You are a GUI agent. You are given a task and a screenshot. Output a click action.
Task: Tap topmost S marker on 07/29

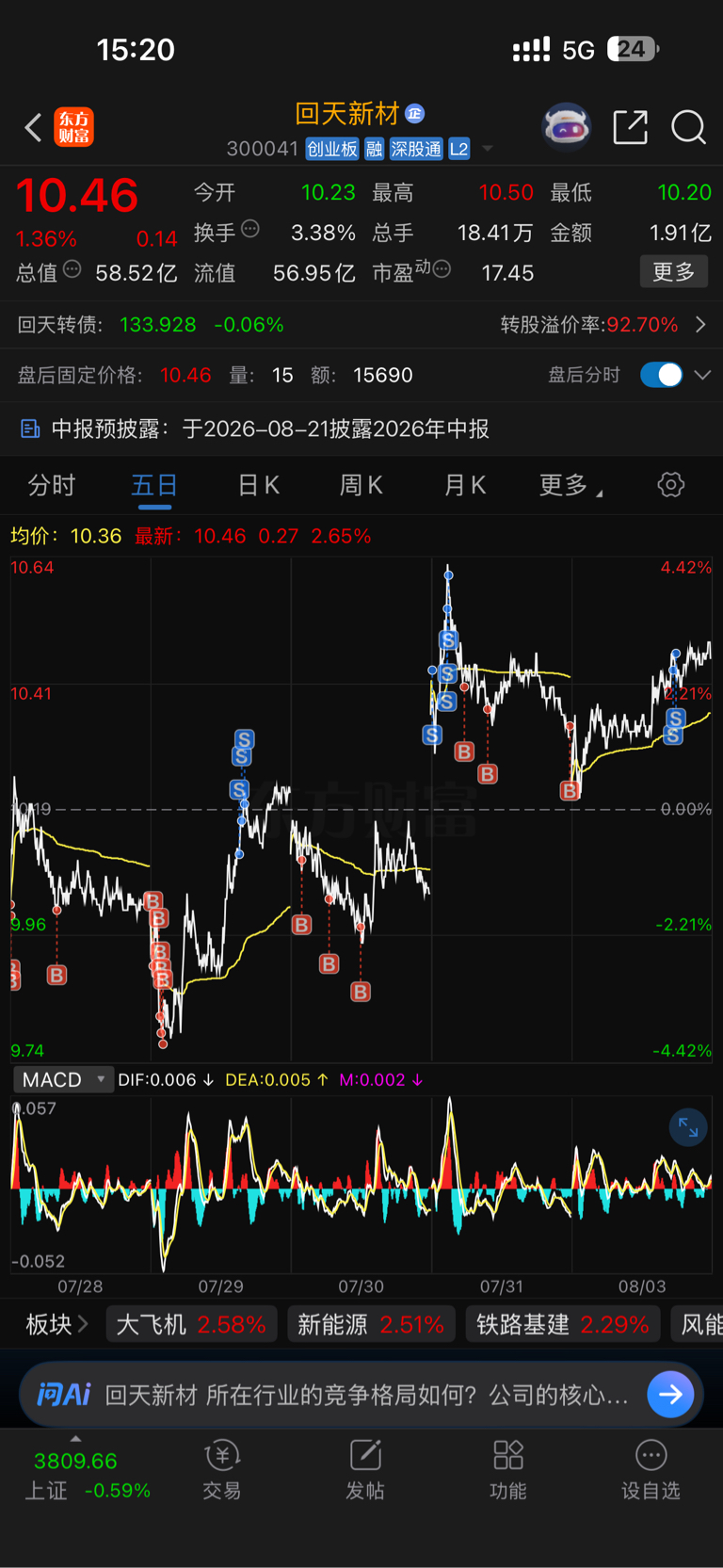point(245,739)
